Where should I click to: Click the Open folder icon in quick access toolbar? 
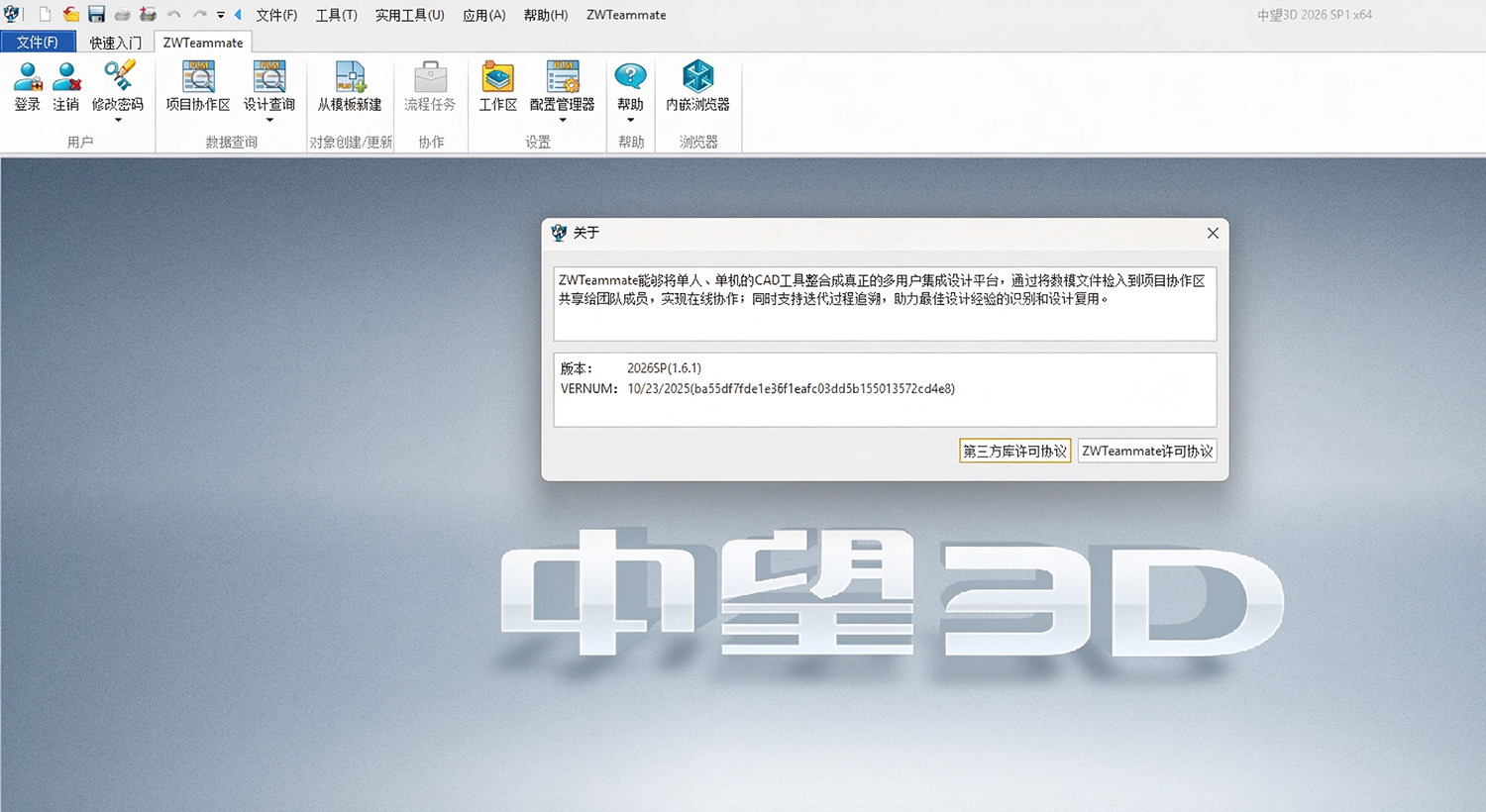coord(71,15)
